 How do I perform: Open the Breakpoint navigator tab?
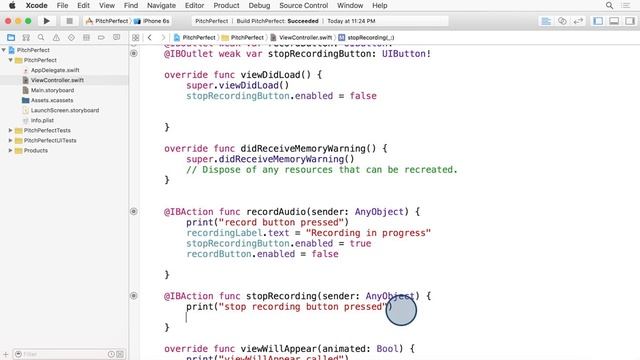(x=101, y=38)
